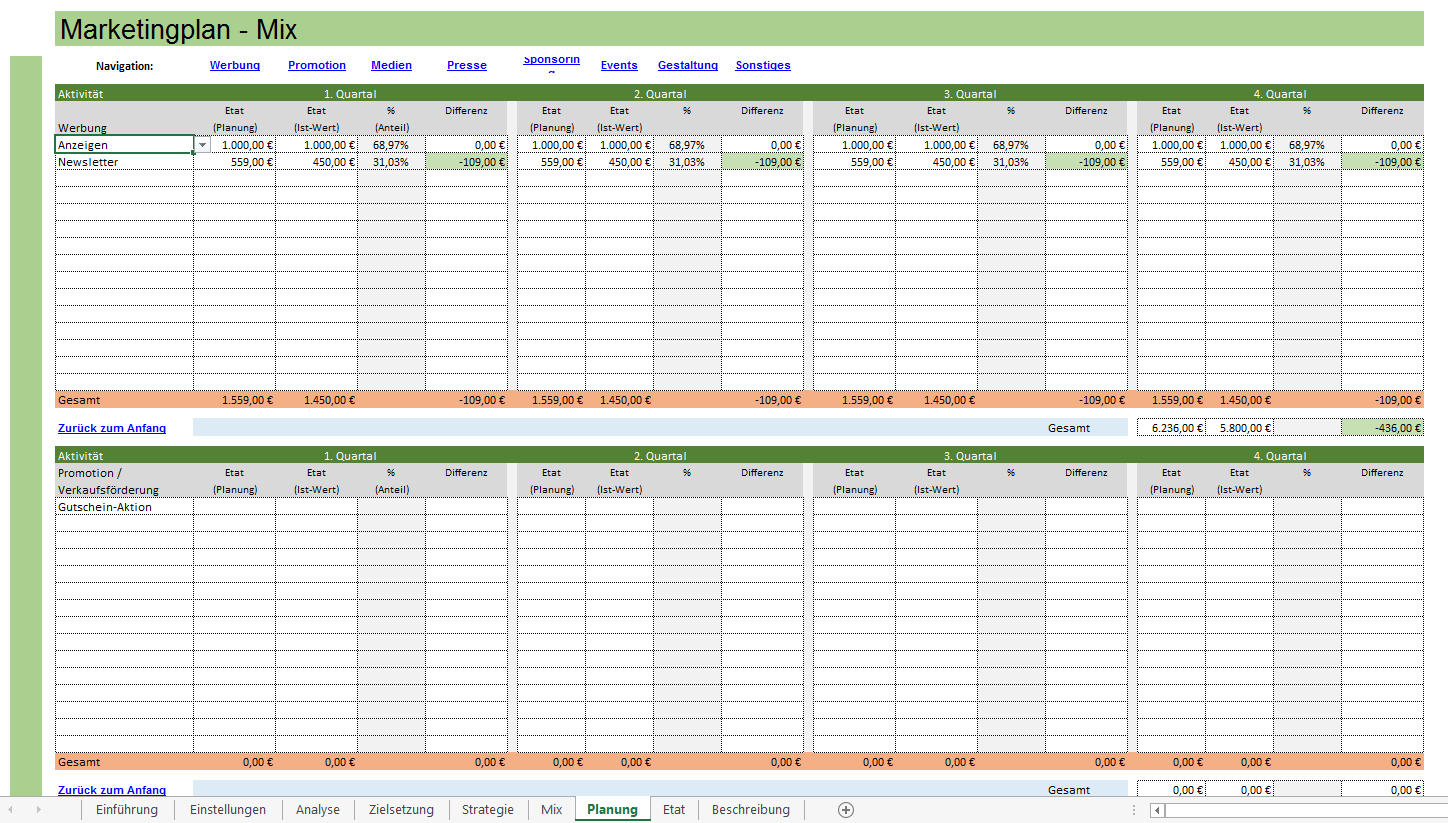Add a new sheet with plus icon
This screenshot has width=1448, height=823.
pyautogui.click(x=846, y=810)
